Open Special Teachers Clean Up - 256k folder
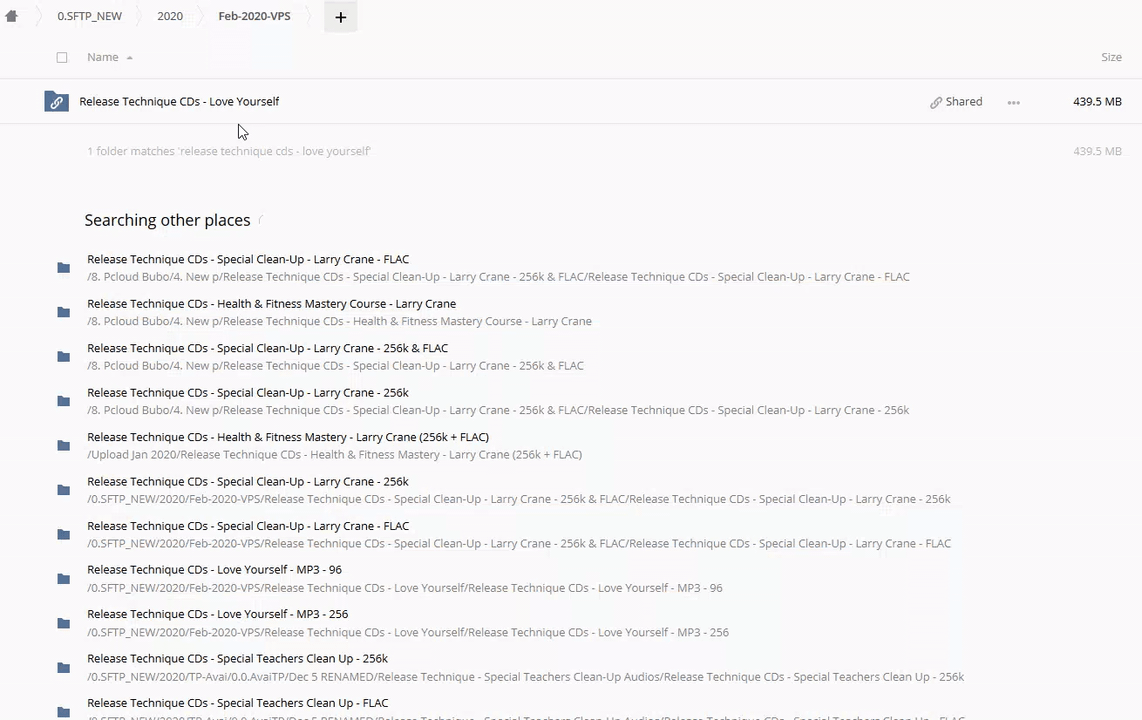1142x720 pixels. [237, 658]
